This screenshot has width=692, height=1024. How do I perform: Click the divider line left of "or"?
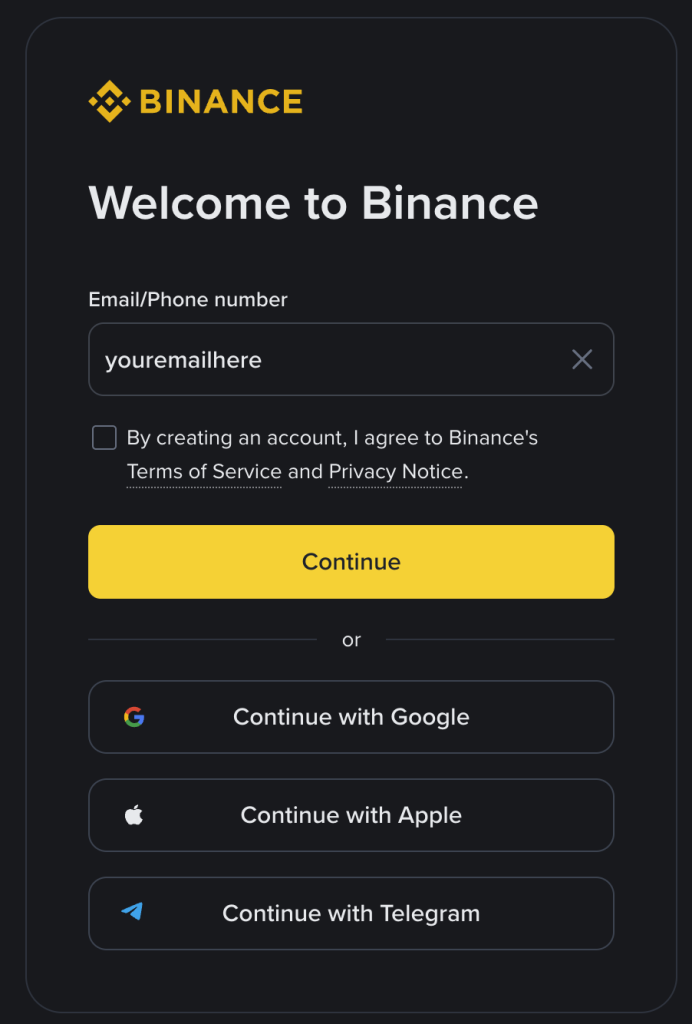[x=202, y=640]
